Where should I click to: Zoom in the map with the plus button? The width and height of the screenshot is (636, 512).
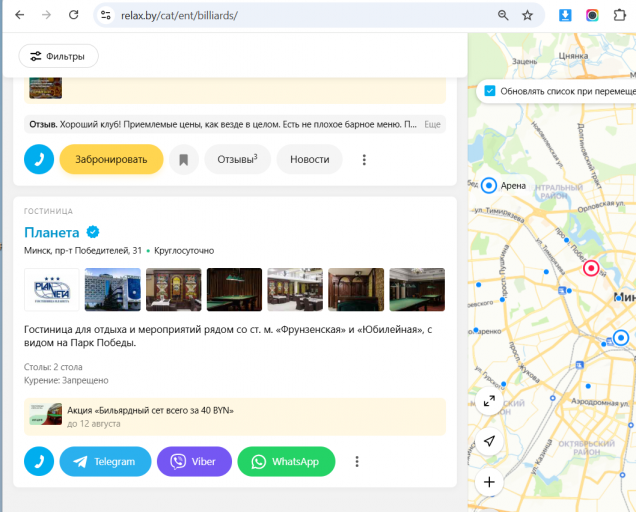point(489,482)
